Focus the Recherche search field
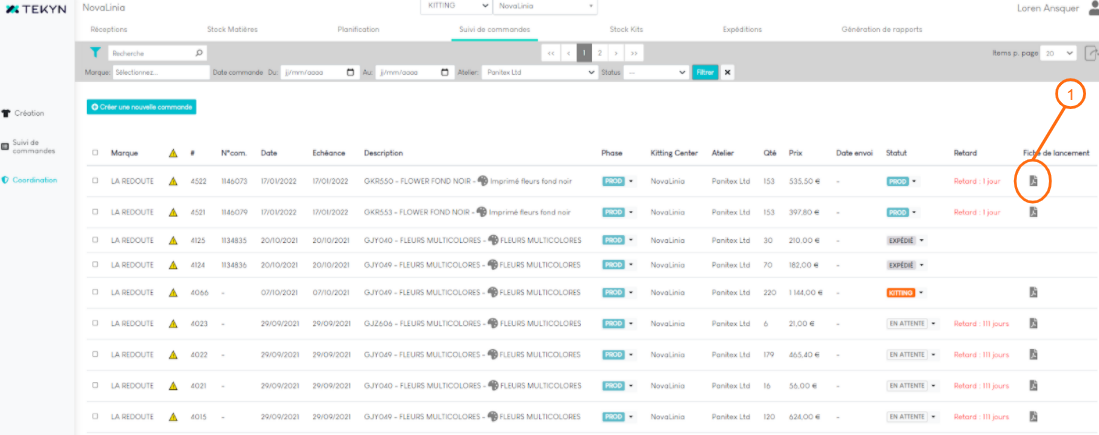The width and height of the screenshot is (1099, 435). tap(150, 52)
